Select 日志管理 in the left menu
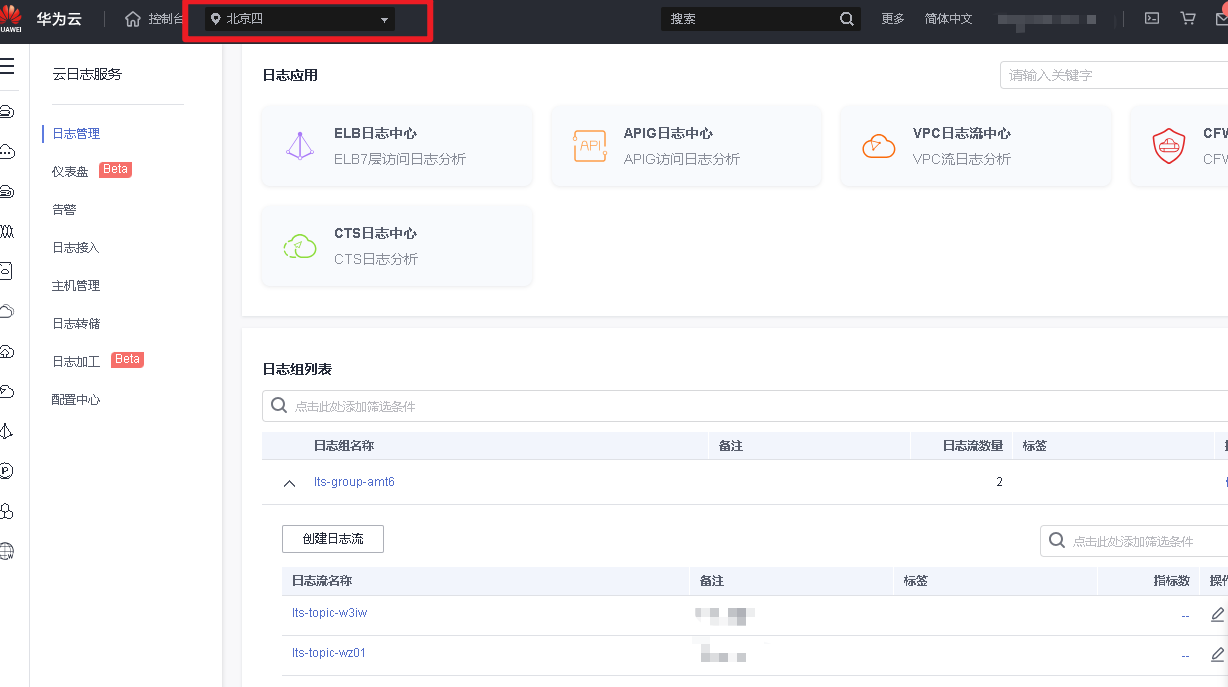This screenshot has width=1228, height=687. coord(76,134)
